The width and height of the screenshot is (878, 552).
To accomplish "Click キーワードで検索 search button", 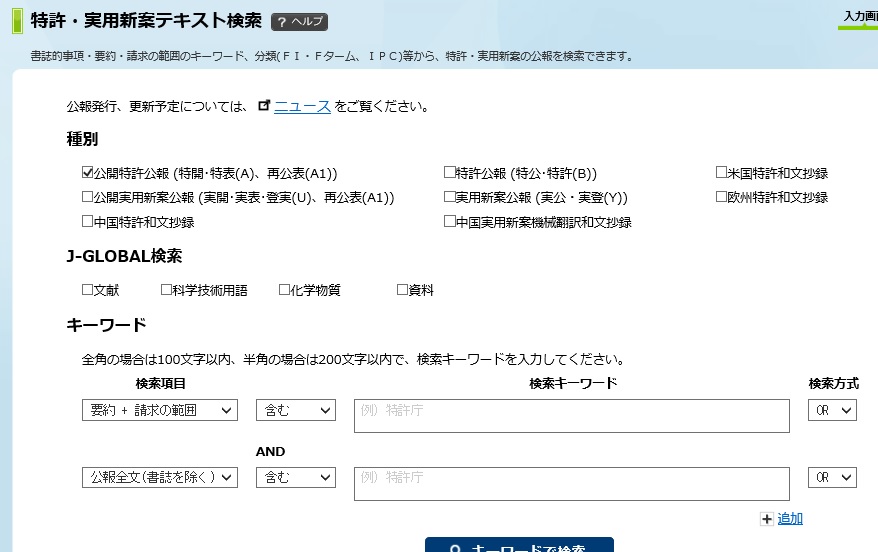I will 519,545.
